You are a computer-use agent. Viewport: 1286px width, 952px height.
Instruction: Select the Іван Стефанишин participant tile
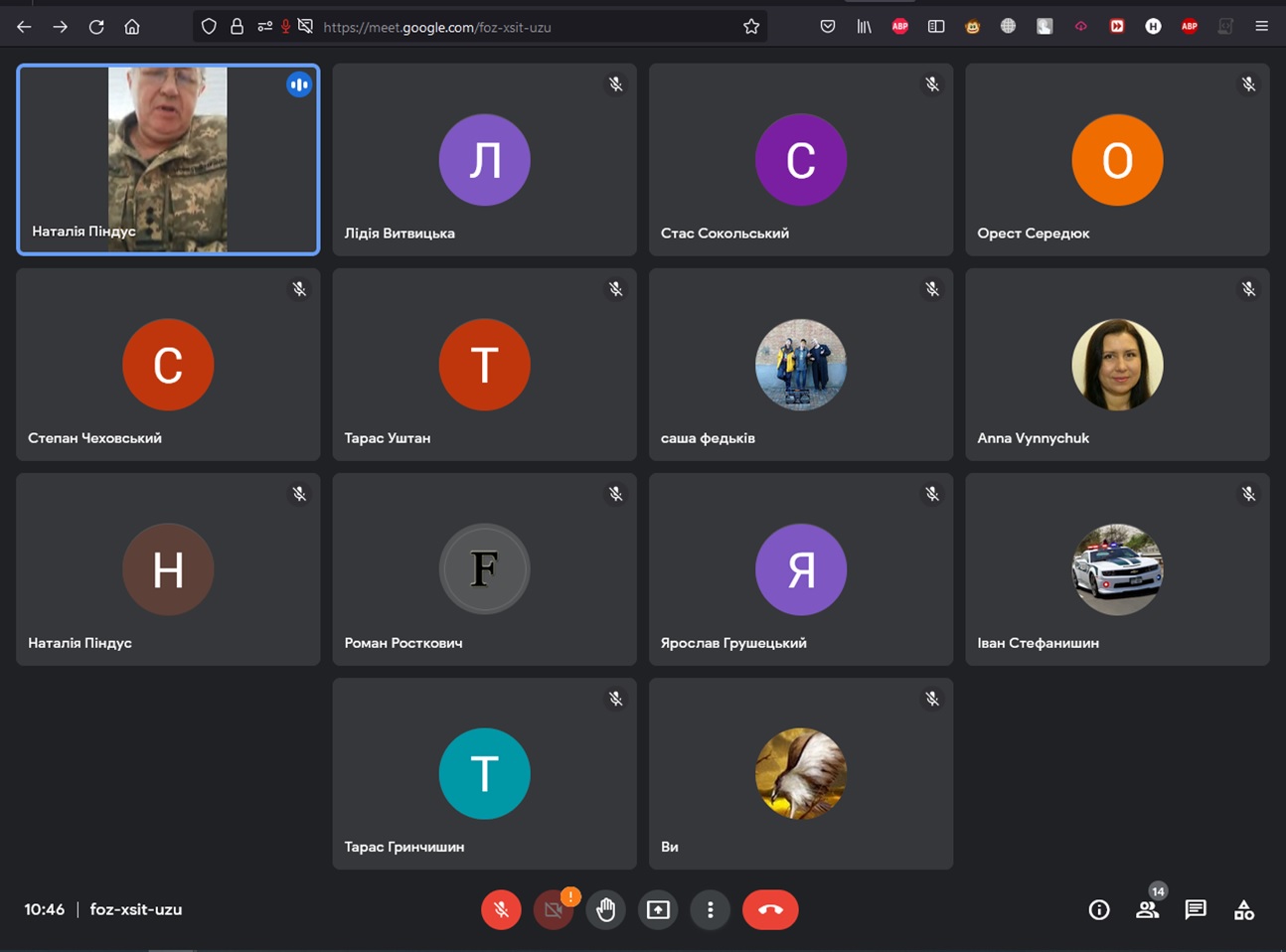[x=1117, y=569]
